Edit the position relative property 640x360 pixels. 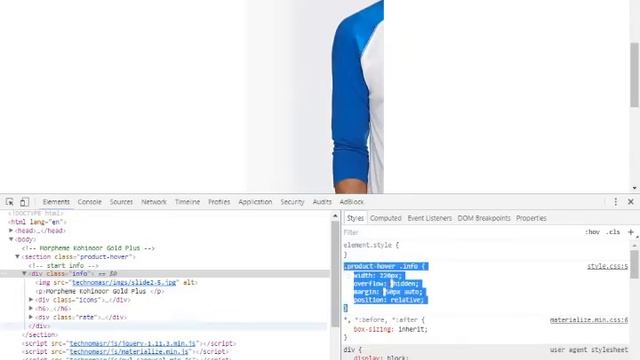click(390, 300)
